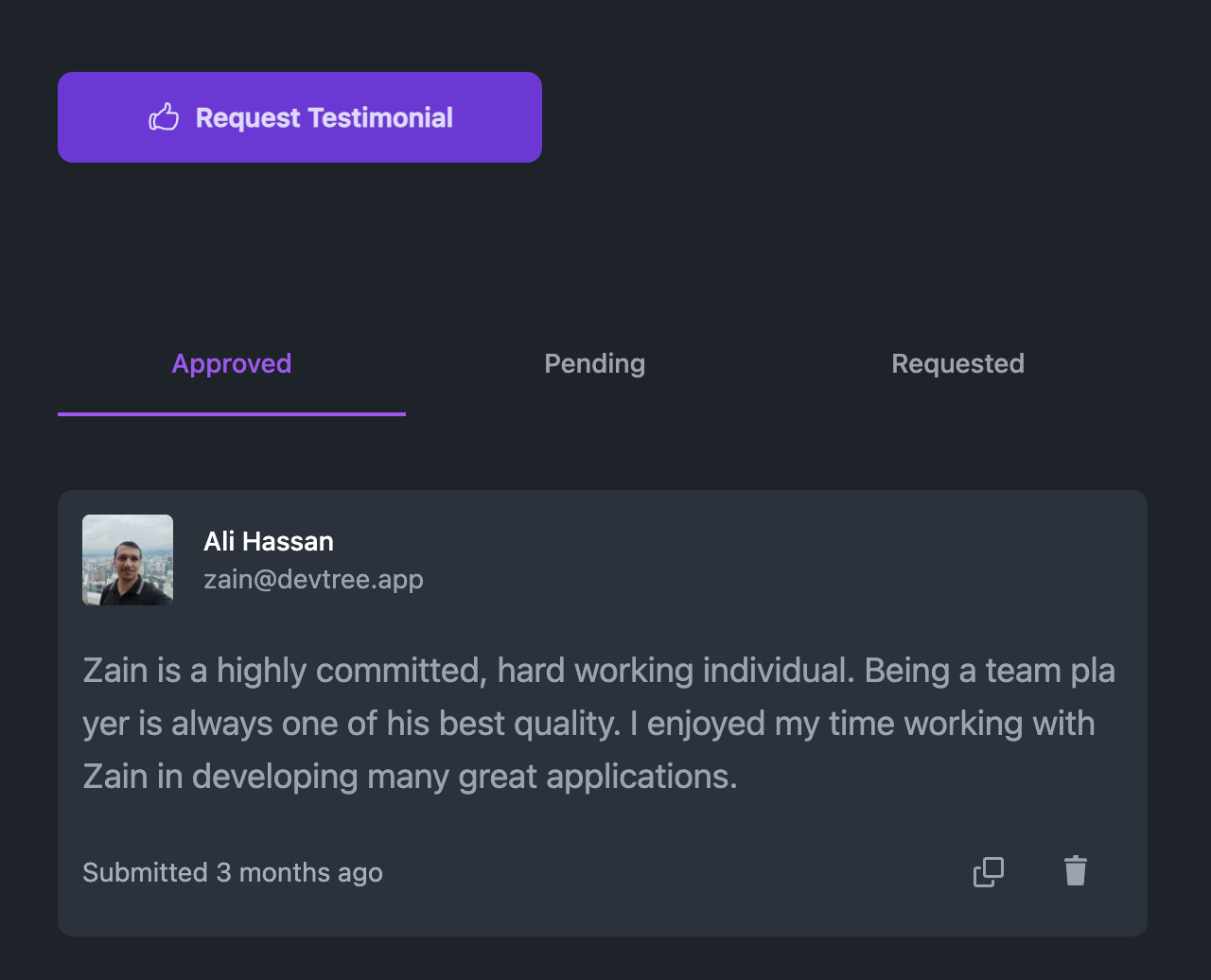
Task: Click the word 'Submitted' in the card footer
Action: click(145, 872)
